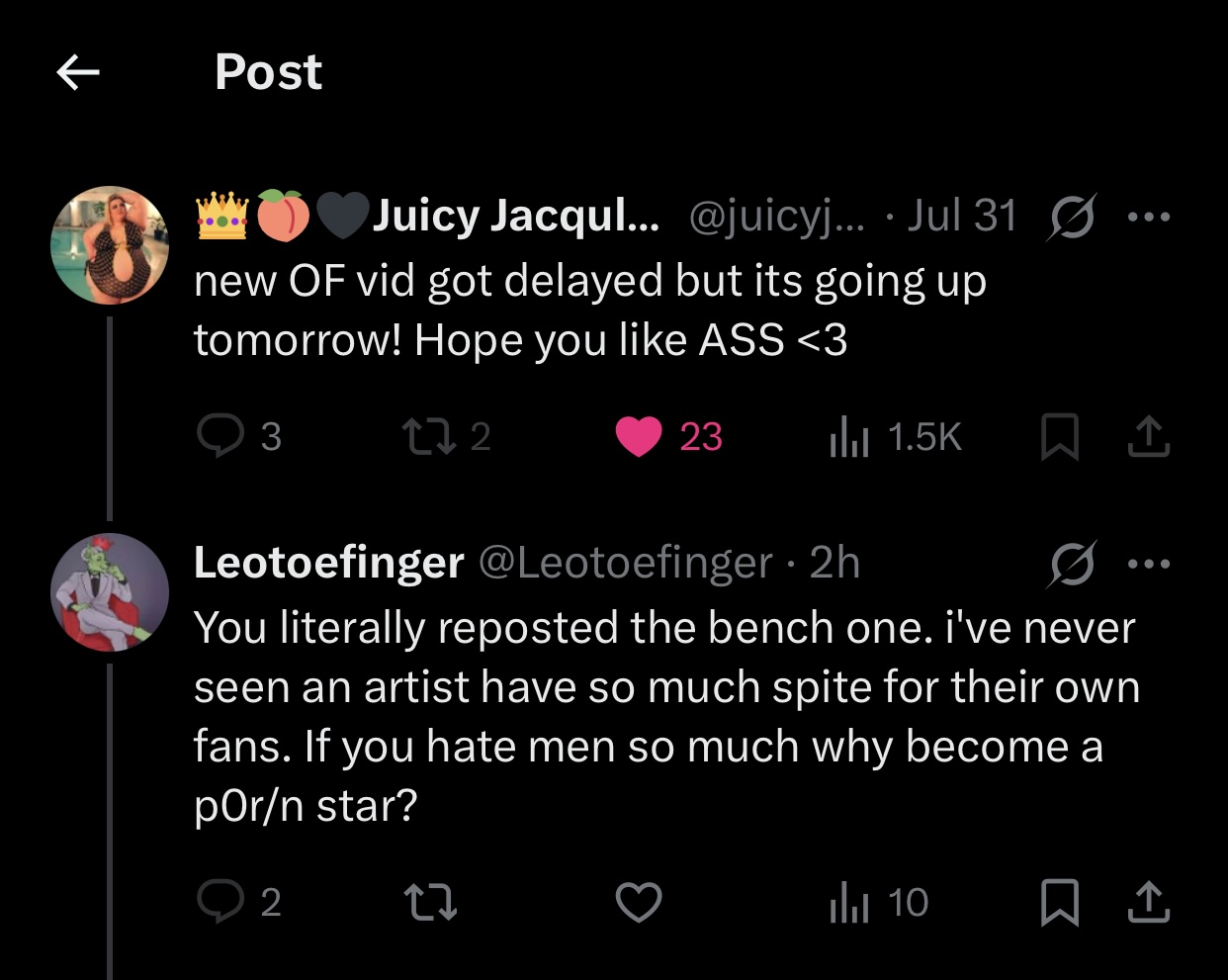The height and width of the screenshot is (980, 1228).
Task: Open more options for Leotoefinger reply
Action: click(x=1149, y=565)
